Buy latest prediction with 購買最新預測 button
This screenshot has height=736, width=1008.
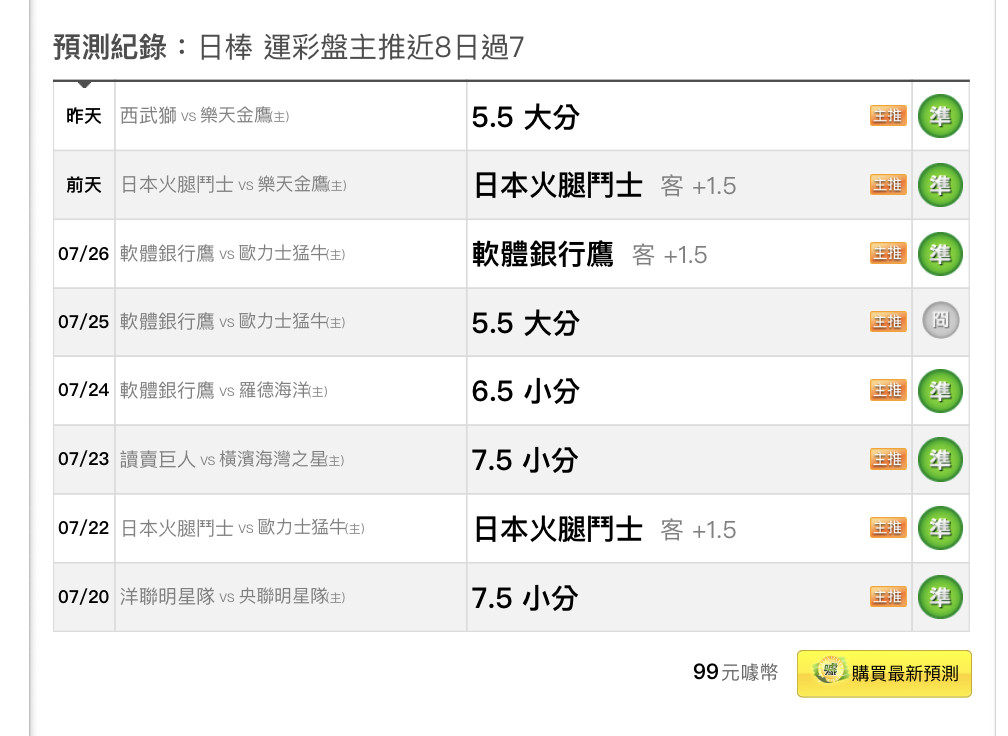[884, 674]
